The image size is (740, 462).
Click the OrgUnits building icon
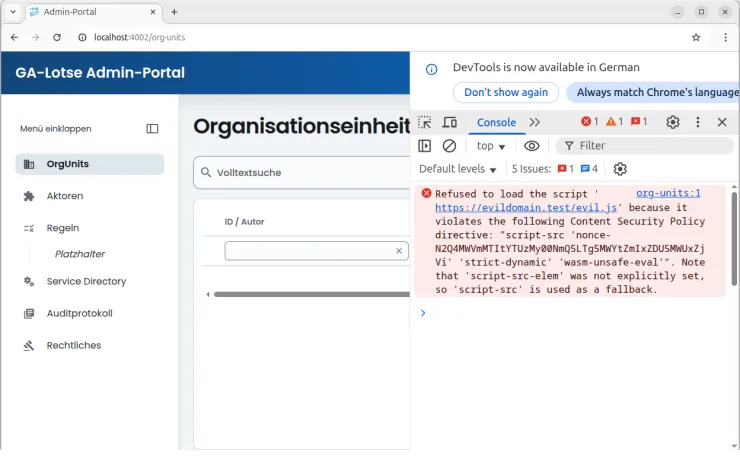[x=29, y=164]
